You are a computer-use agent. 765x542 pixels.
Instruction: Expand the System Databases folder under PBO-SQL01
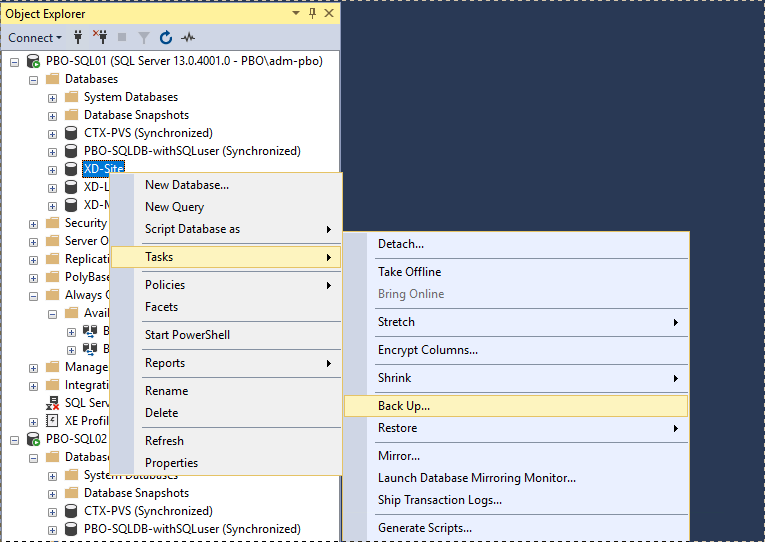52,97
